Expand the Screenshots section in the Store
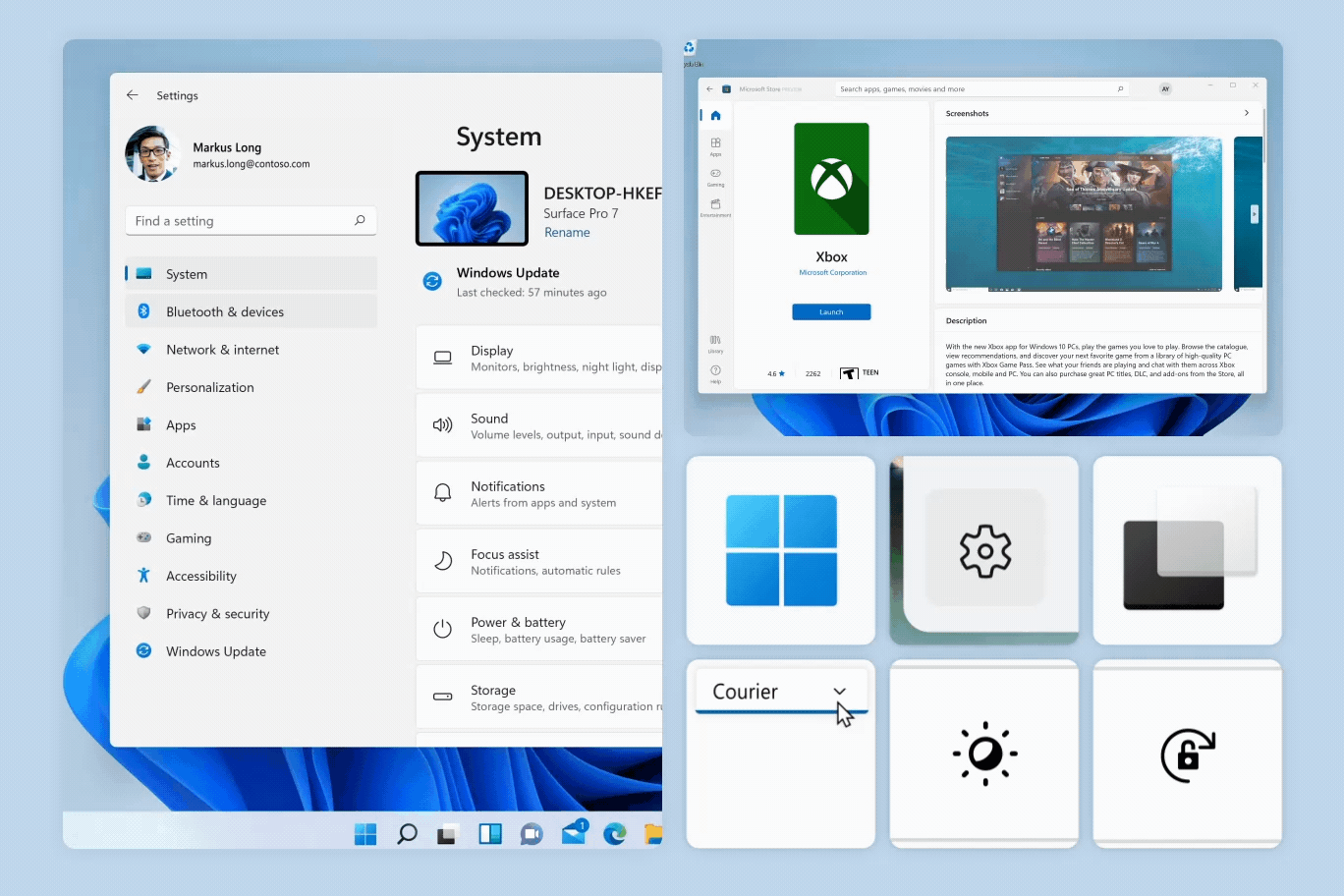The image size is (1344, 896). click(1246, 113)
